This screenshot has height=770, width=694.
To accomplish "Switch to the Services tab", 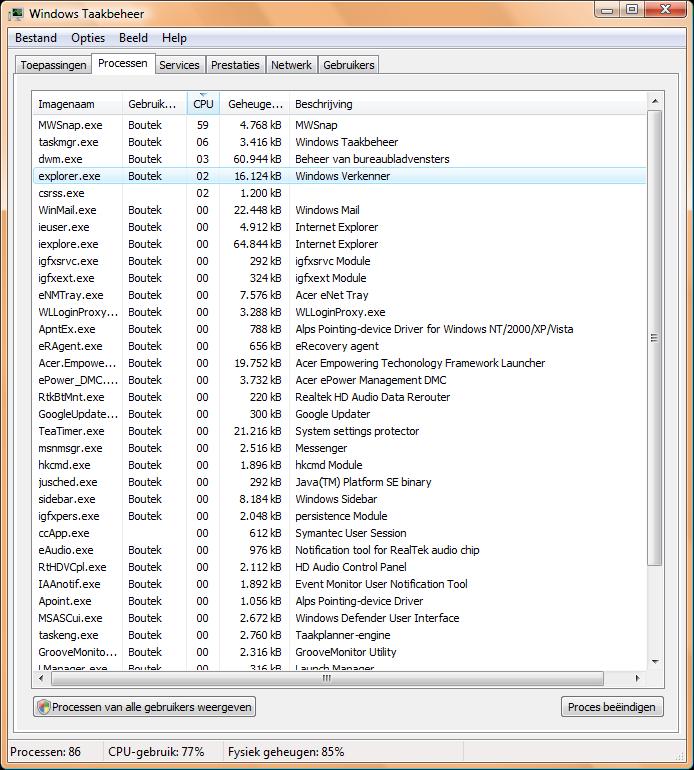I will pos(179,65).
